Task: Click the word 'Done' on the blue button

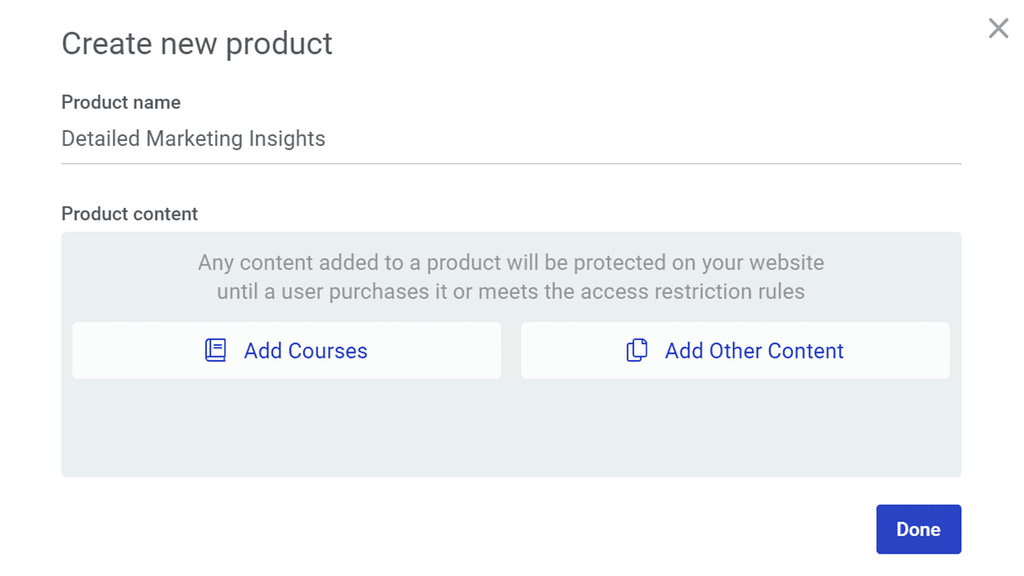Action: (x=918, y=529)
